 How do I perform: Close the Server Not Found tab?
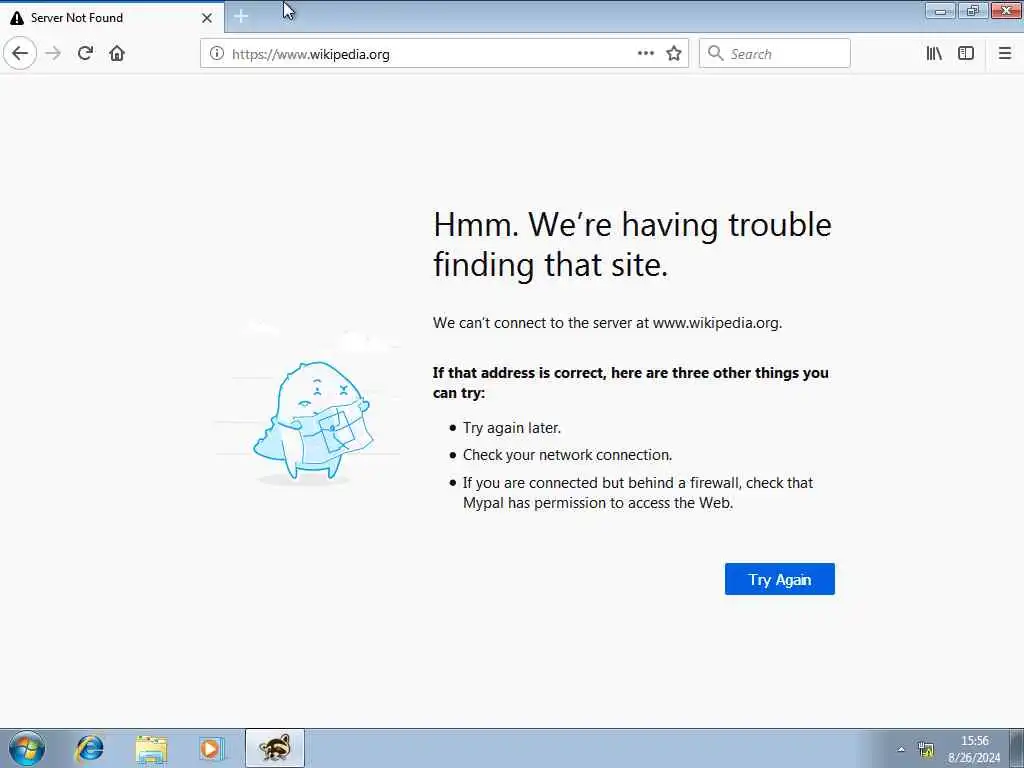tap(207, 18)
